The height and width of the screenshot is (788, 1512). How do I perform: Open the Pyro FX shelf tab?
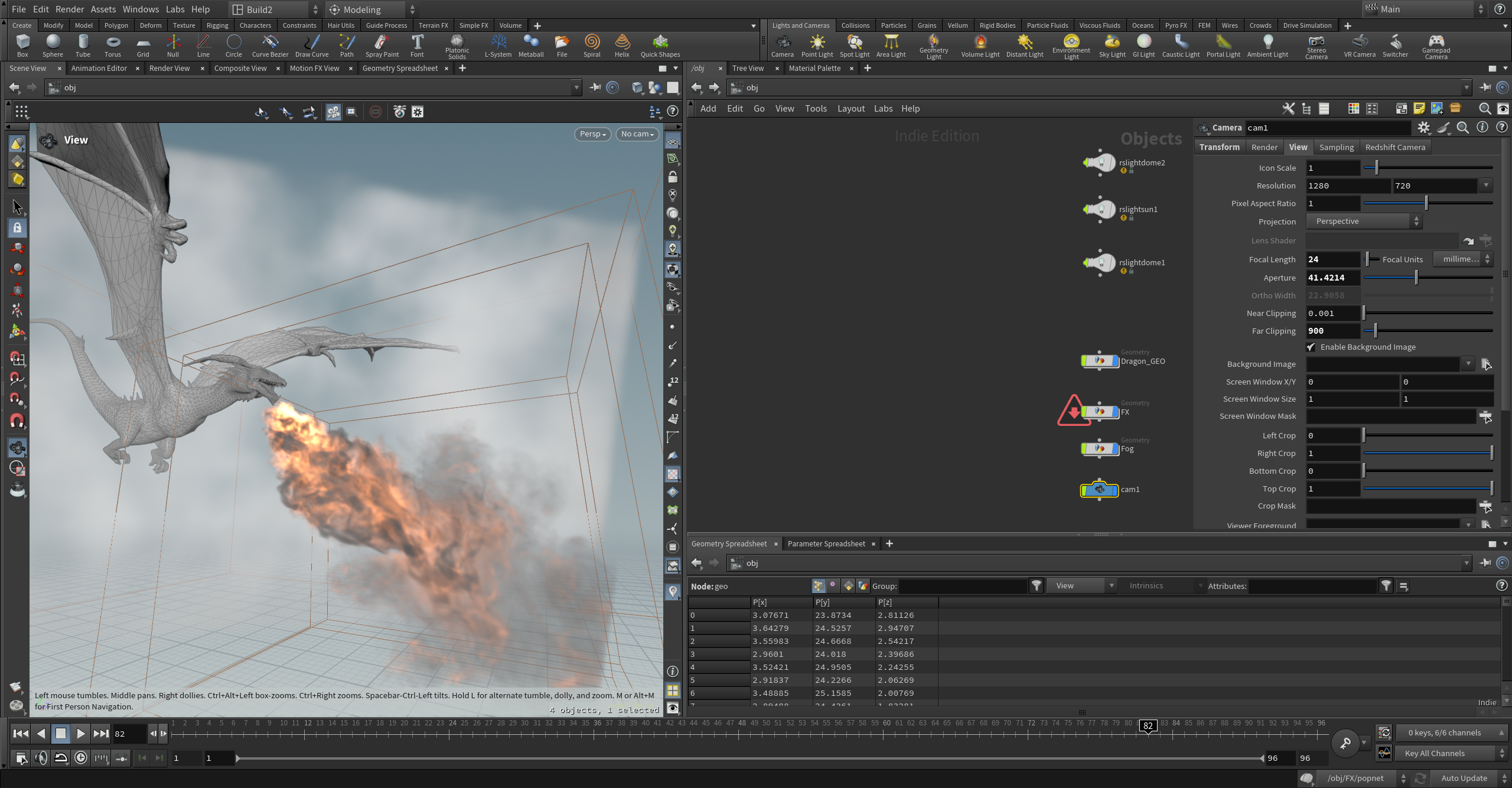[1175, 25]
